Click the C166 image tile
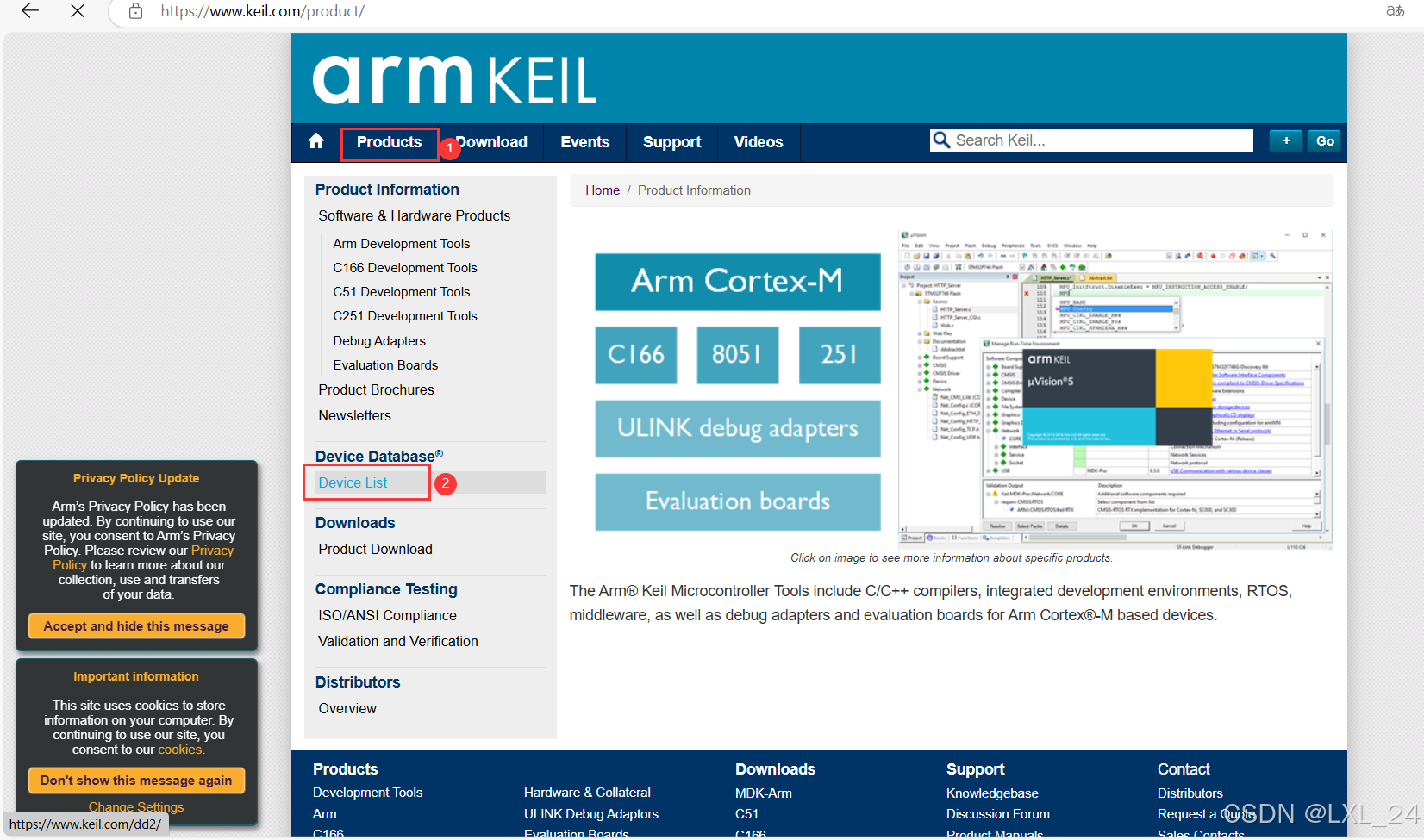1424x840 pixels. 636,355
